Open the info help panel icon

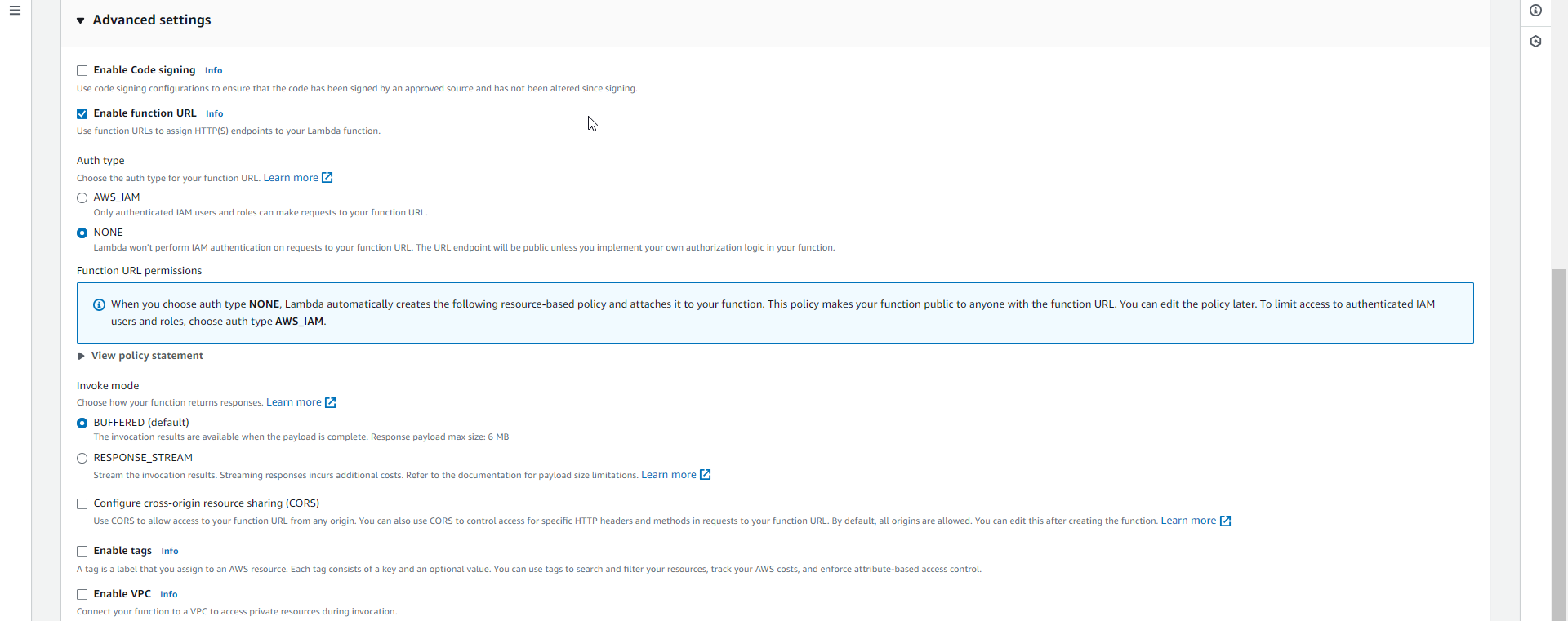(x=1535, y=11)
